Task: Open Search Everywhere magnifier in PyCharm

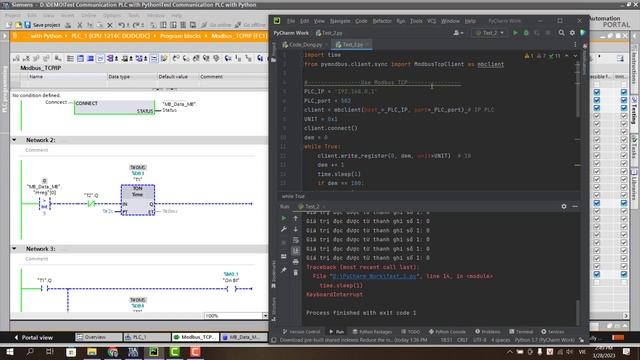Action: (x=562, y=33)
